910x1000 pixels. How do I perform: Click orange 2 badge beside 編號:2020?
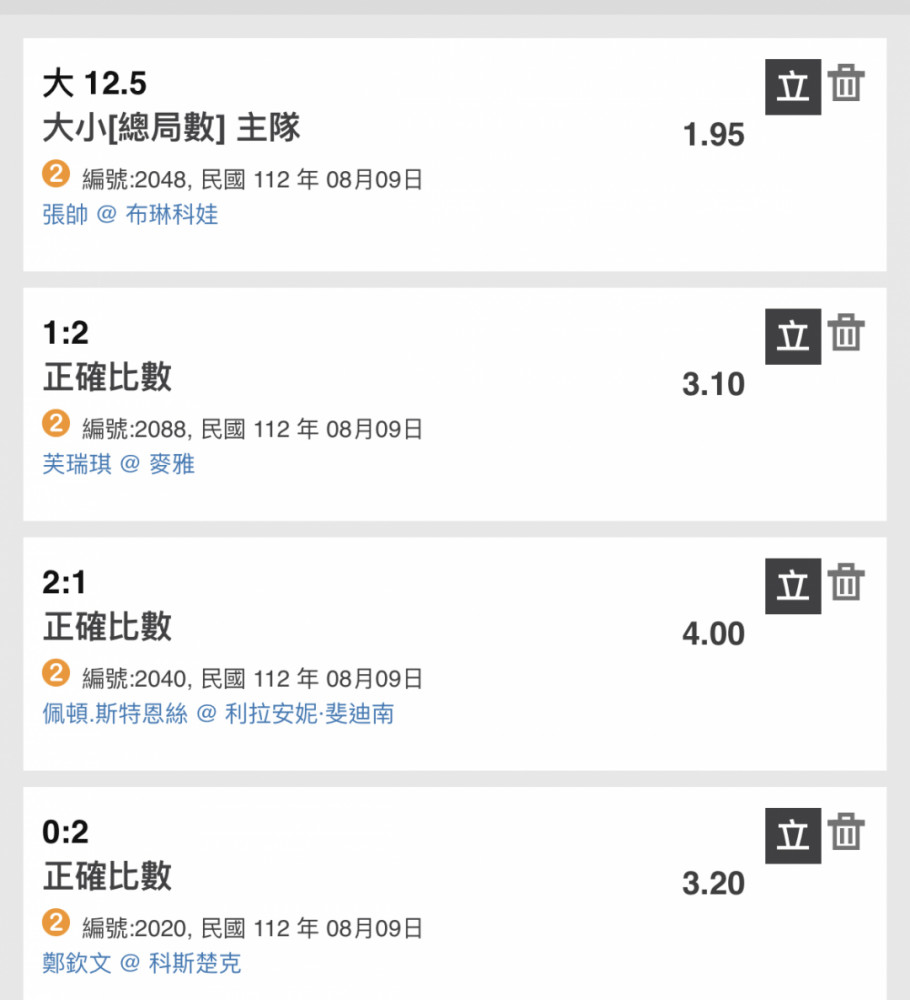coord(56,922)
